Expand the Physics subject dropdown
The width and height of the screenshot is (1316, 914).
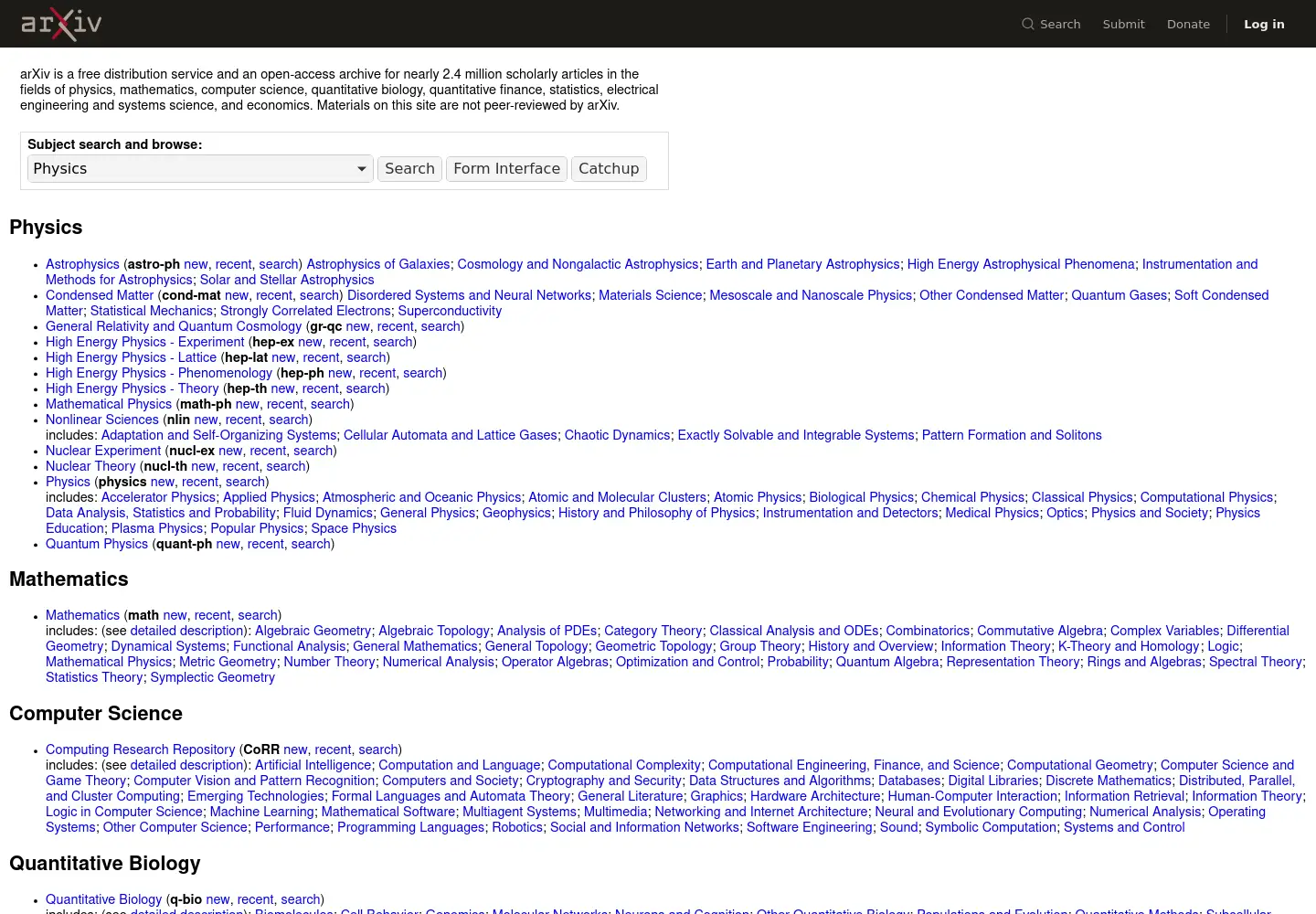pos(200,169)
